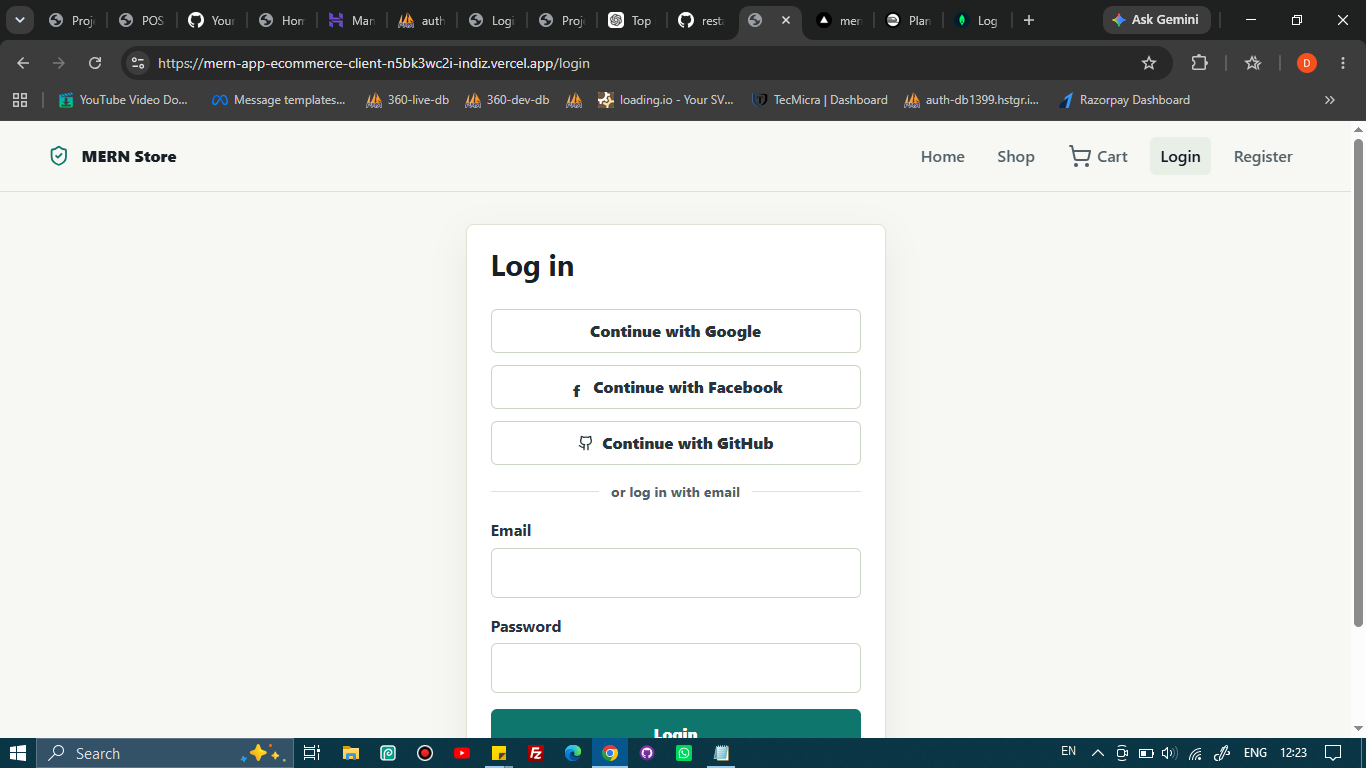The width and height of the screenshot is (1366, 768).
Task: Go to Home in the navbar
Action: [x=943, y=156]
